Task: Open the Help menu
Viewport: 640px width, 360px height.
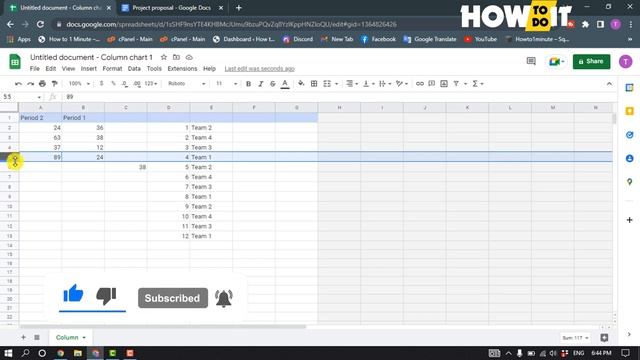Action: click(209, 69)
